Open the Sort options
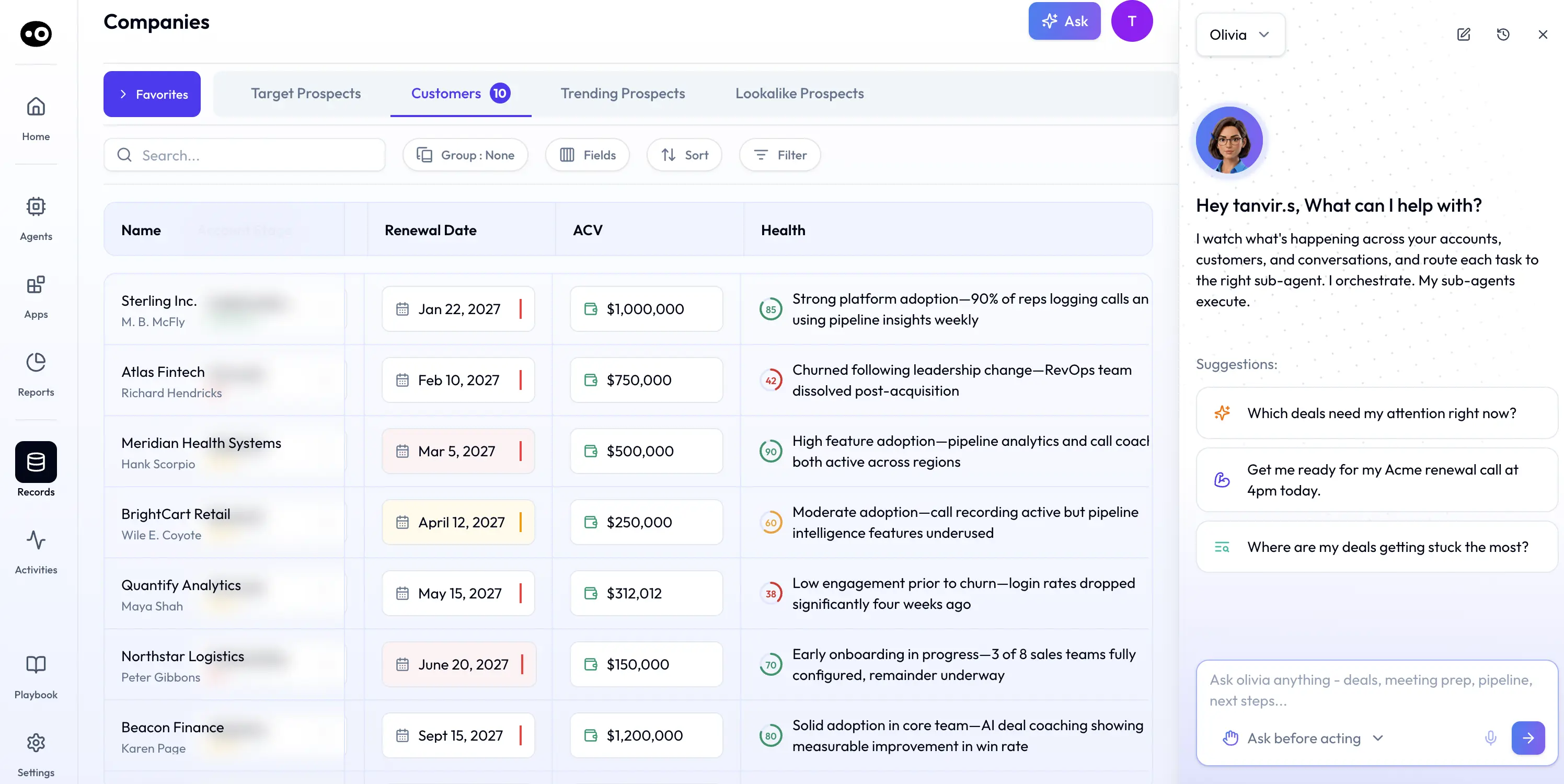Image resolution: width=1564 pixels, height=784 pixels. (684, 155)
